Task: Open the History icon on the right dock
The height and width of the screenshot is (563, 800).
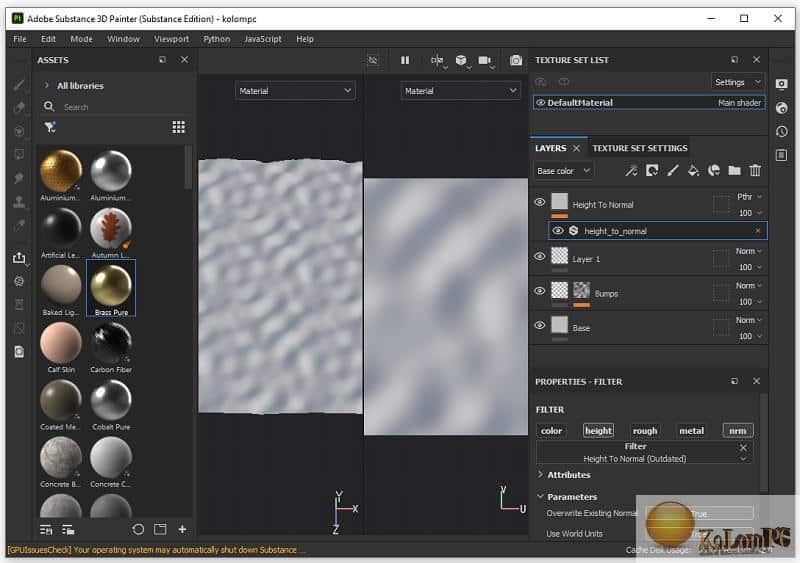Action: (781, 132)
